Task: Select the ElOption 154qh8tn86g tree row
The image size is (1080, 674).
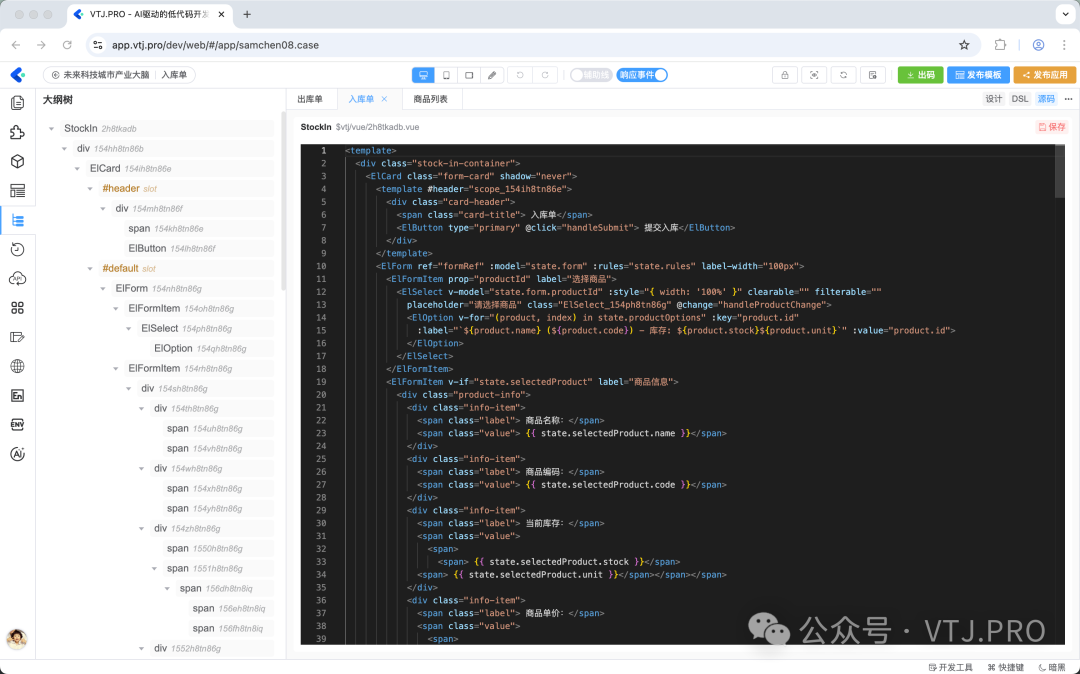Action: pos(212,348)
